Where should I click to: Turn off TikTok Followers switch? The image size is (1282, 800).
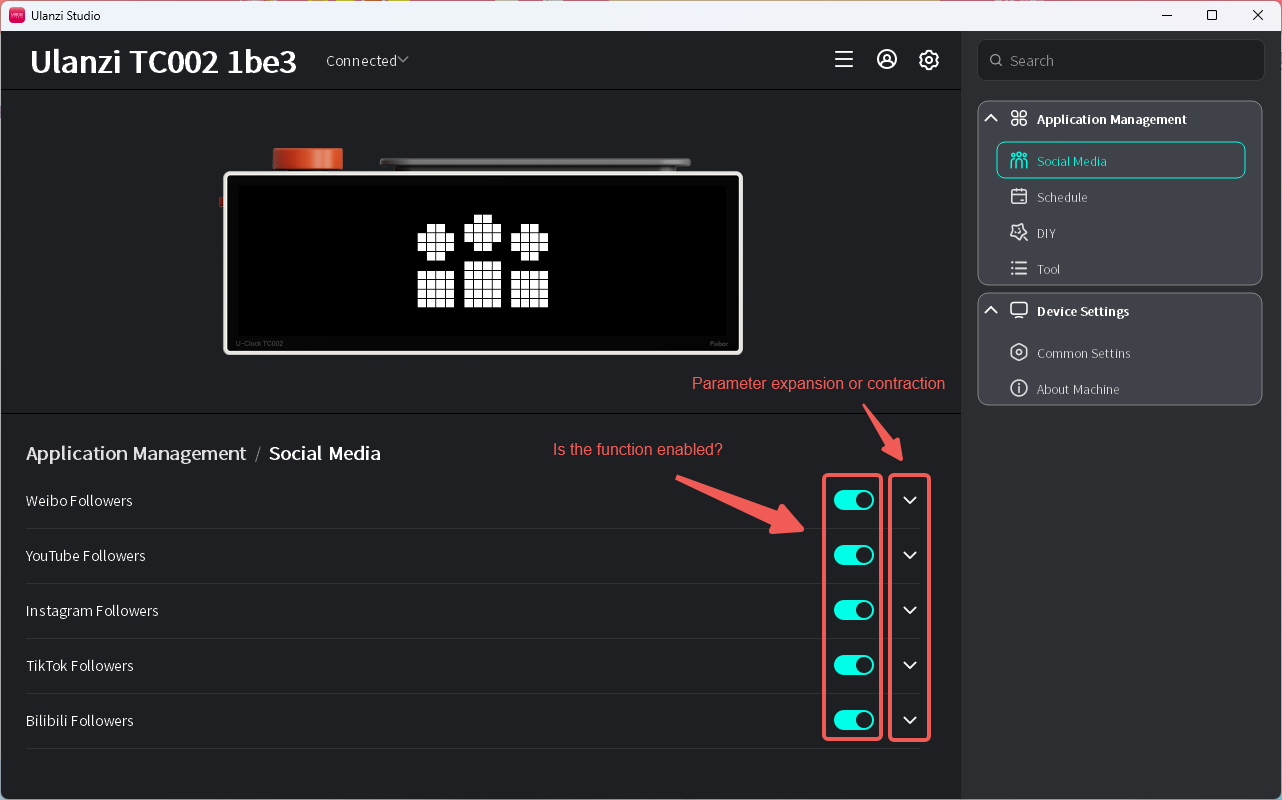tap(854, 665)
